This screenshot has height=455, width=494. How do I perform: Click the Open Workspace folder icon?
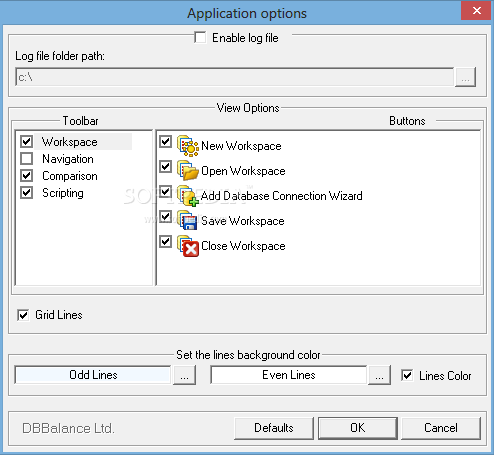[x=188, y=171]
